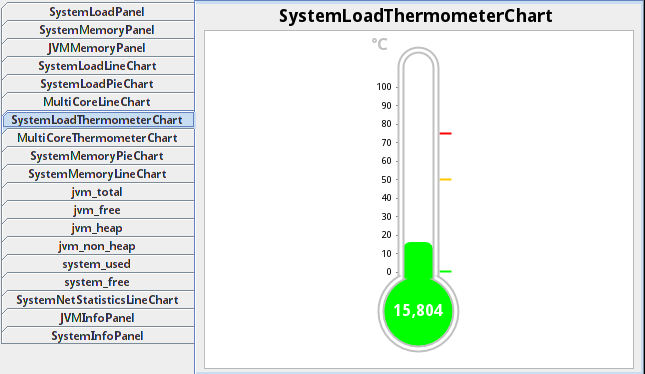Switch to SystemMemoryPanel tab
This screenshot has width=645, height=374.
click(98, 30)
